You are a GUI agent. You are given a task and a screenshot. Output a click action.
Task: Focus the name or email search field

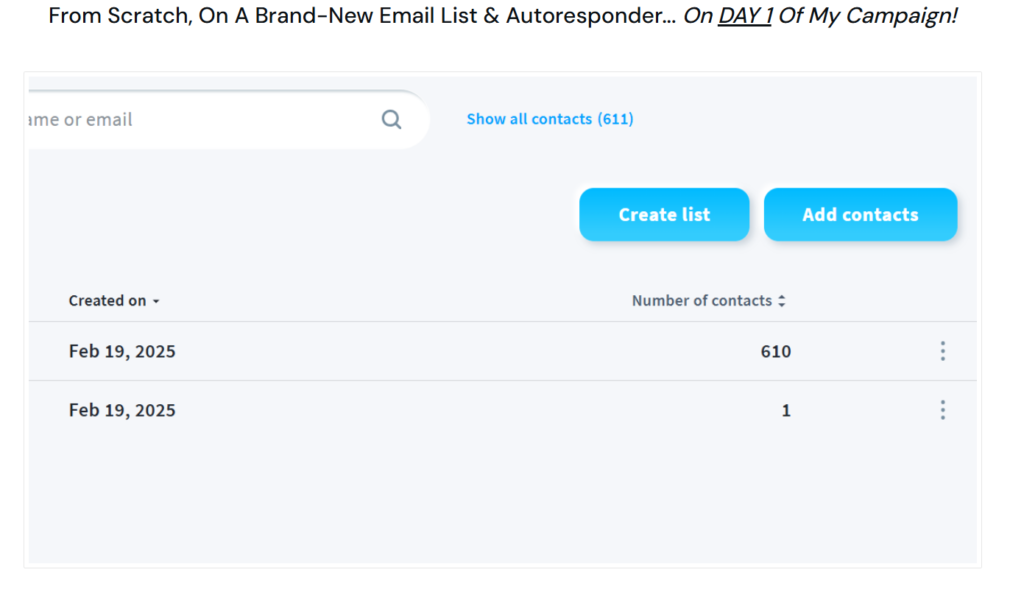200,120
